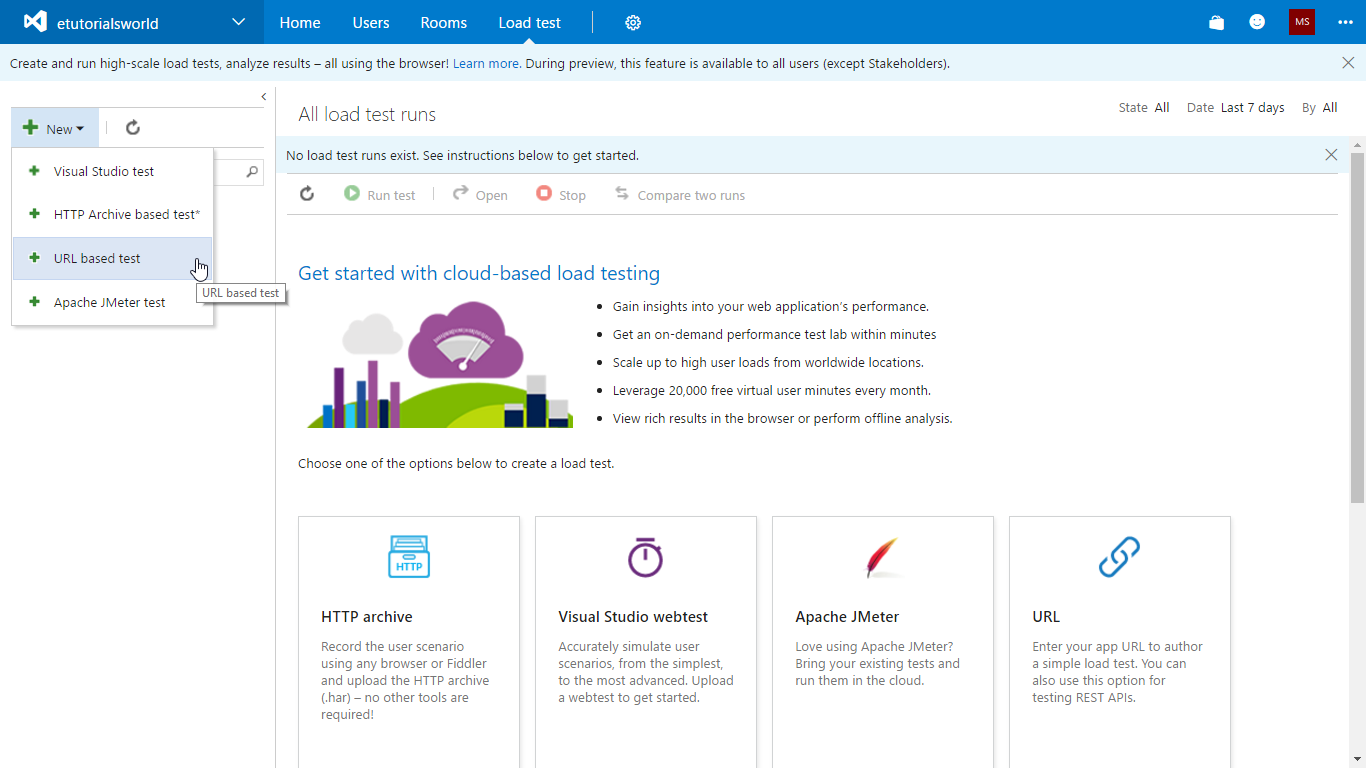The image size is (1366, 768).
Task: Open the MS user profile avatar
Action: coord(1302,22)
